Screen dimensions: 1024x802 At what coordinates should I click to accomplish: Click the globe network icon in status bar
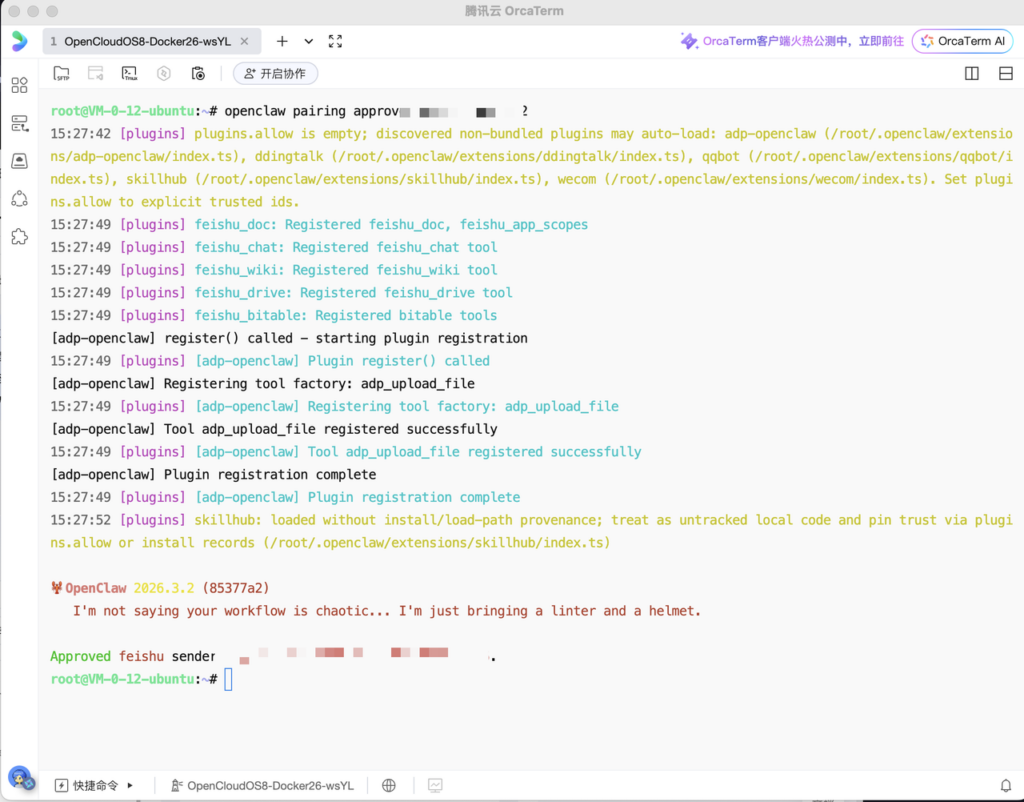389,785
